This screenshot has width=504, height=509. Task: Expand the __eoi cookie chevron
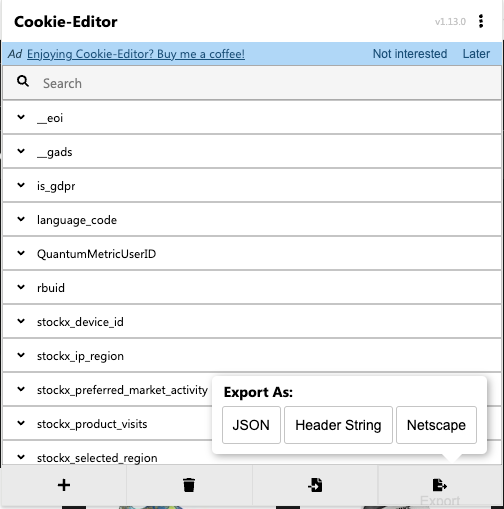coord(21,117)
